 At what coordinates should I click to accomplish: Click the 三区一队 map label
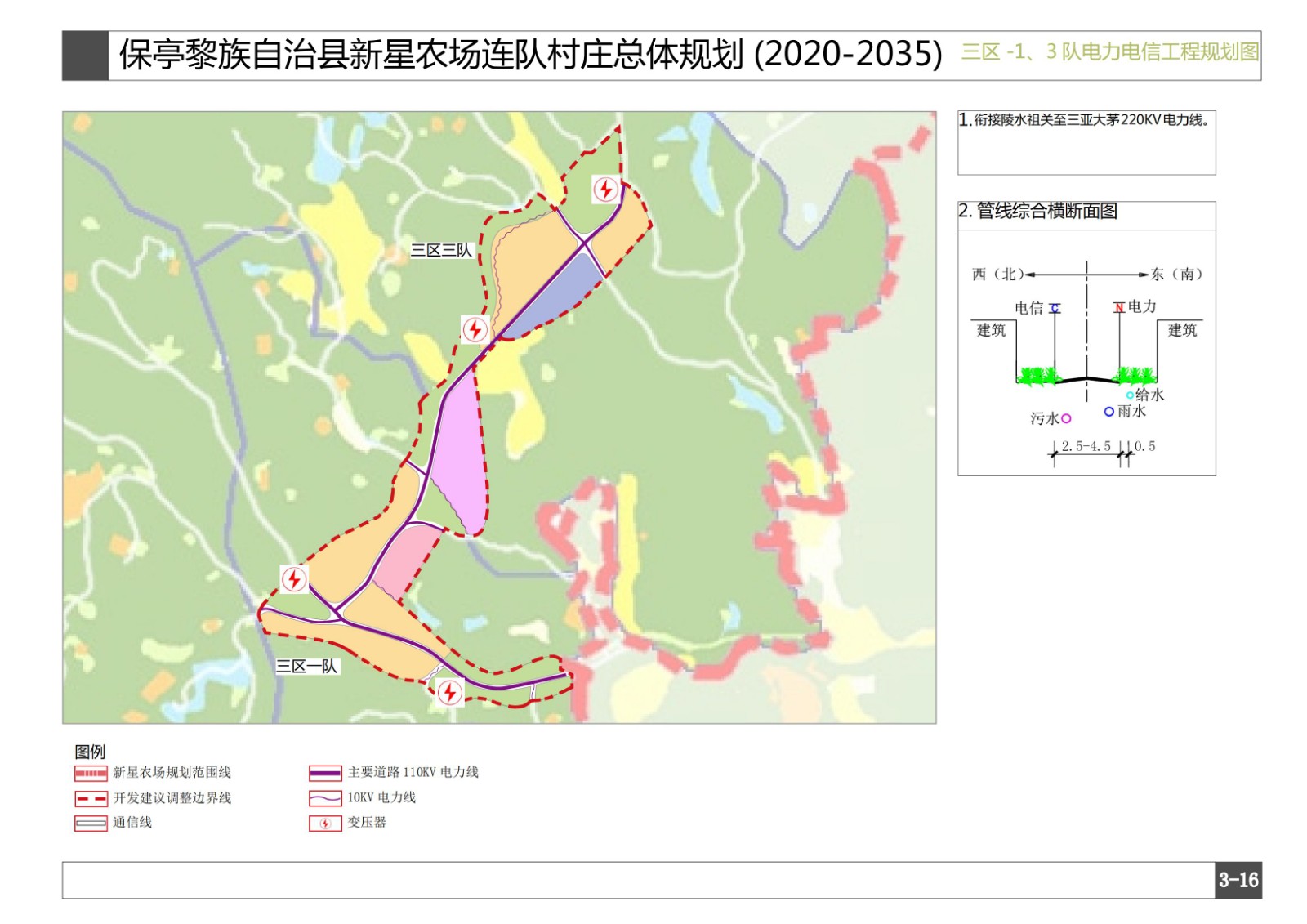306,666
